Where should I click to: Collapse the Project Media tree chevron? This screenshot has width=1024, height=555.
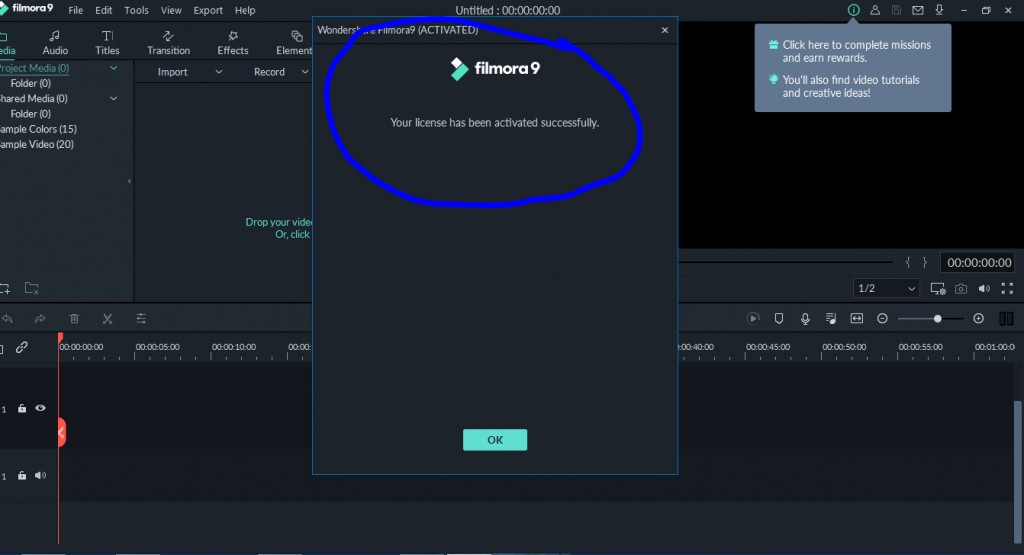click(114, 68)
